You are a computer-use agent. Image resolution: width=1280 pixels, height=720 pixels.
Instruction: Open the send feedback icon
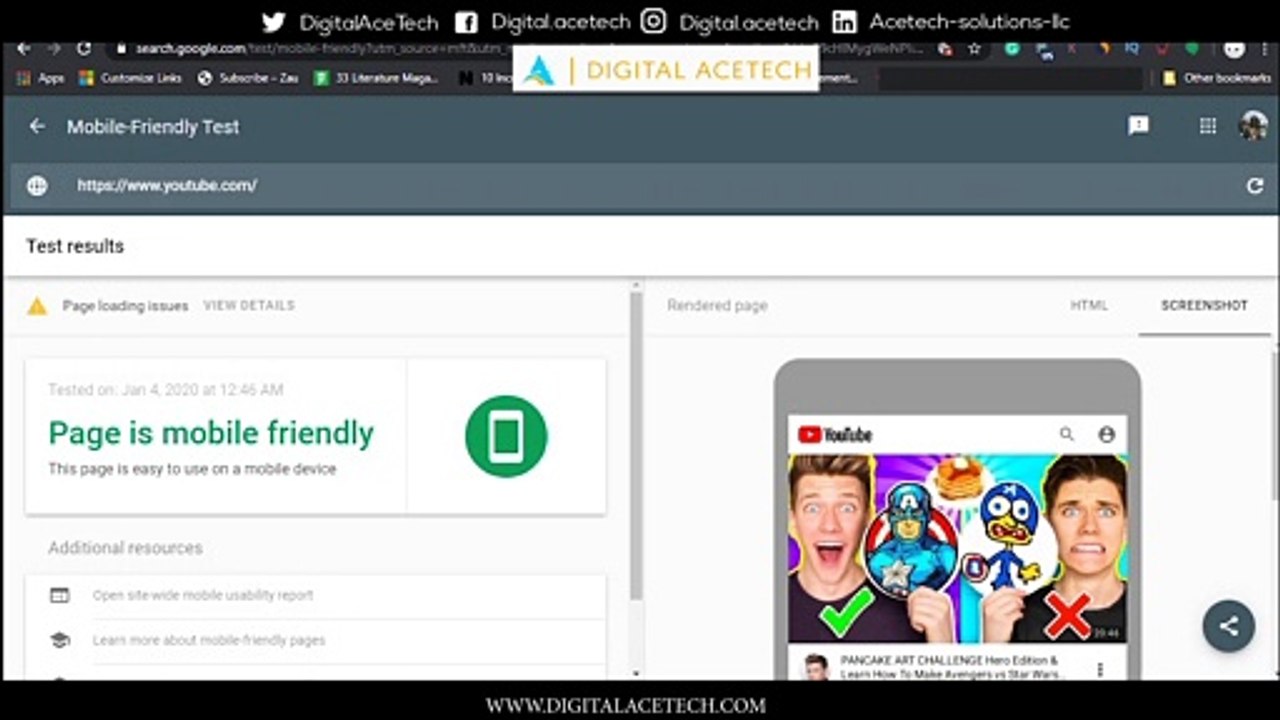pos(1138,125)
